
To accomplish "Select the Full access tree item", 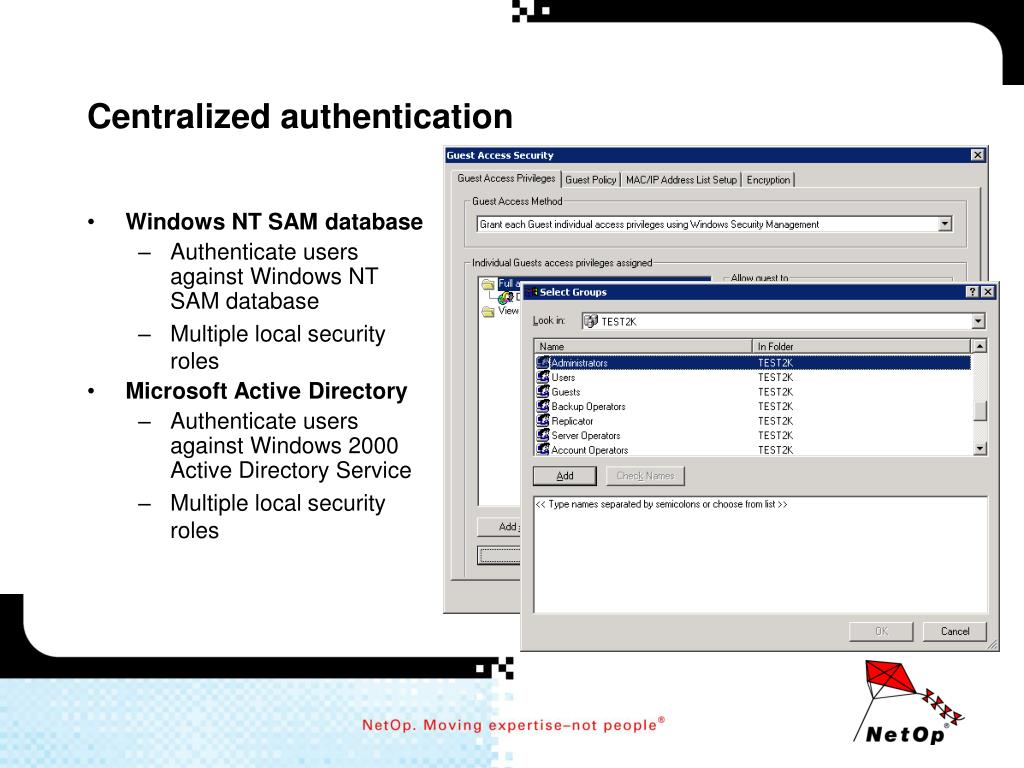I will pyautogui.click(x=509, y=284).
